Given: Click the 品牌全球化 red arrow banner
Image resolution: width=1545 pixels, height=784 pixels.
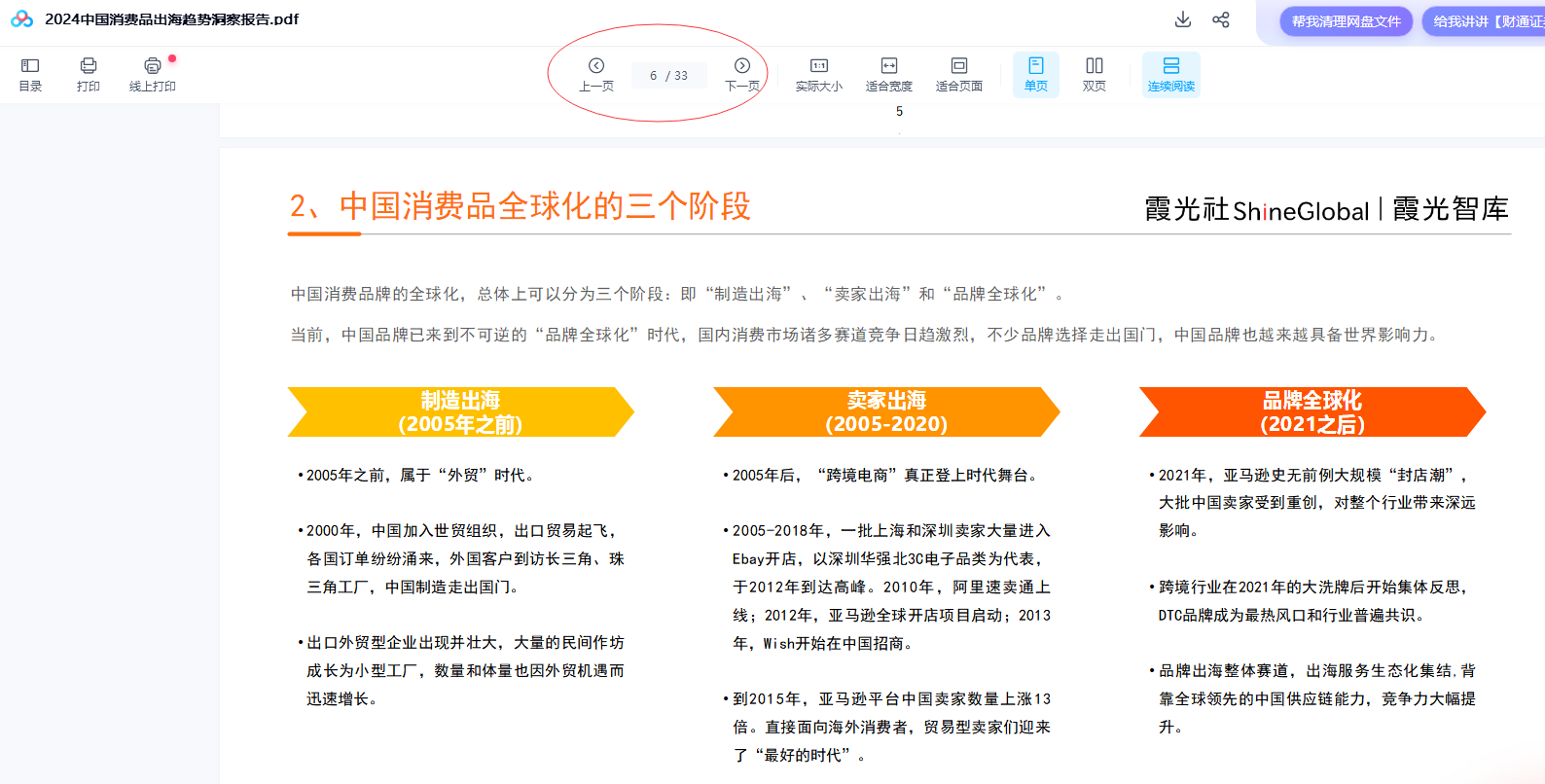Looking at the screenshot, I should 1312,412.
